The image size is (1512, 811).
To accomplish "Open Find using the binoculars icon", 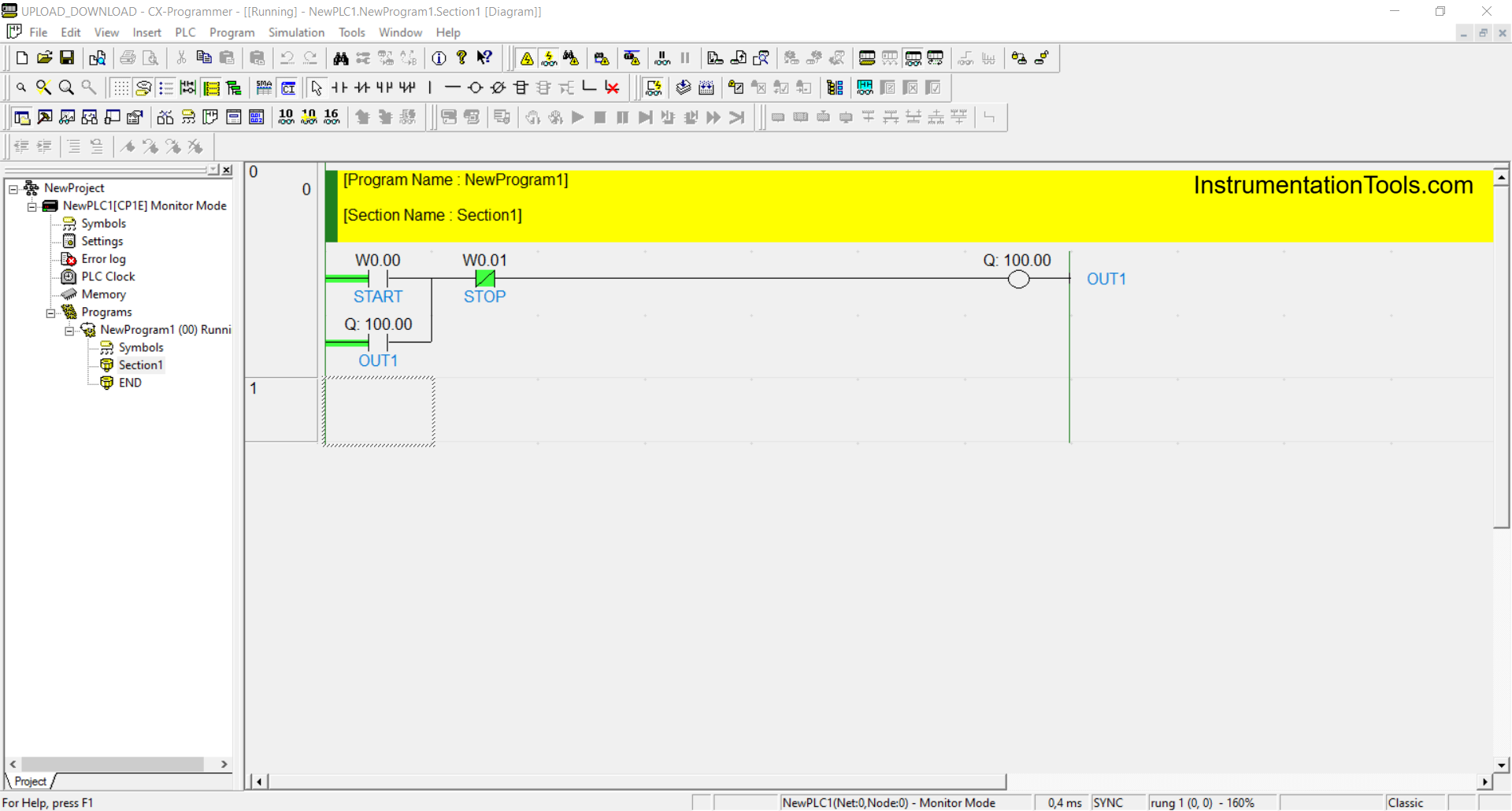I will click(x=341, y=57).
